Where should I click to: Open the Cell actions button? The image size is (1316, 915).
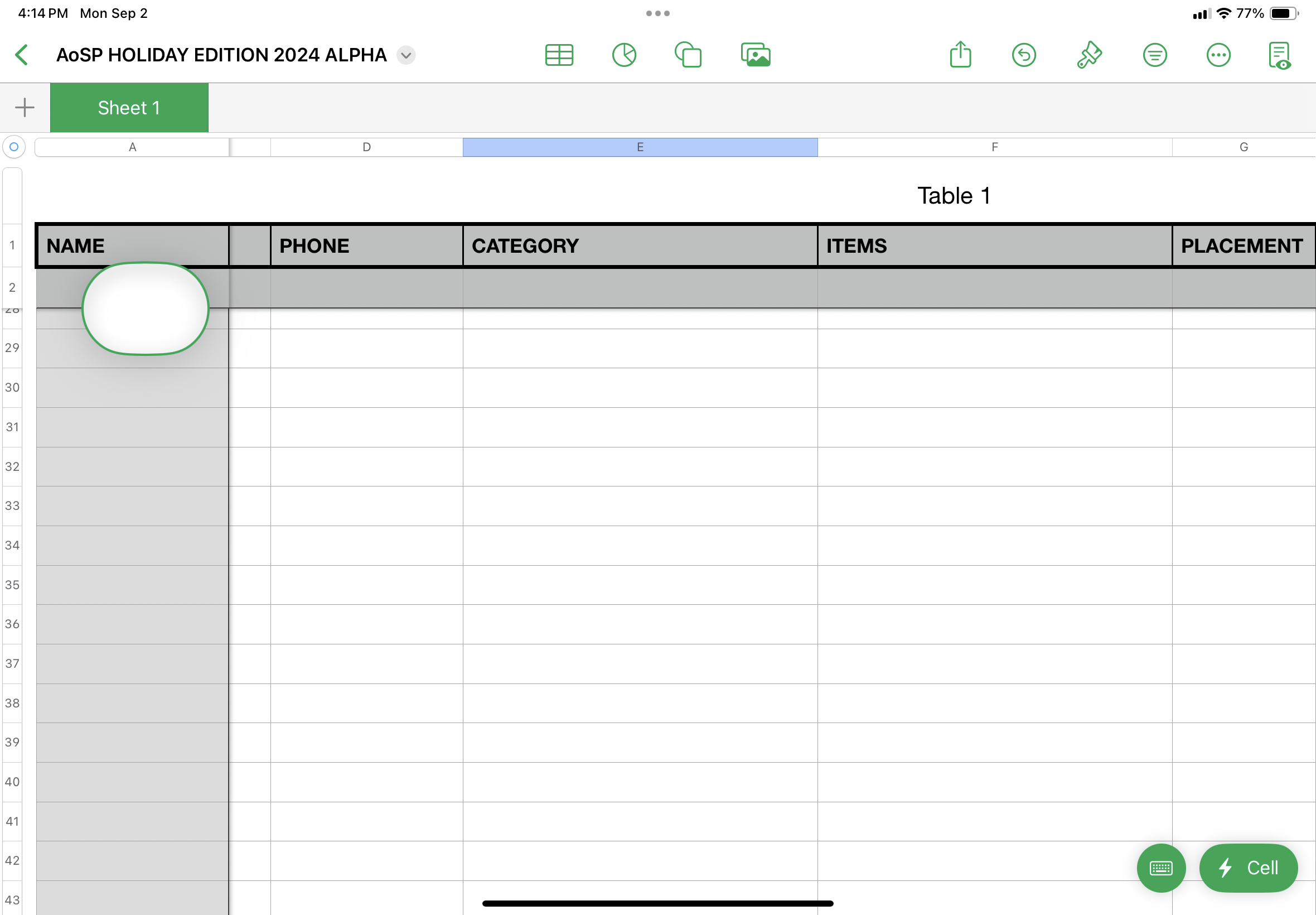click(x=1249, y=868)
